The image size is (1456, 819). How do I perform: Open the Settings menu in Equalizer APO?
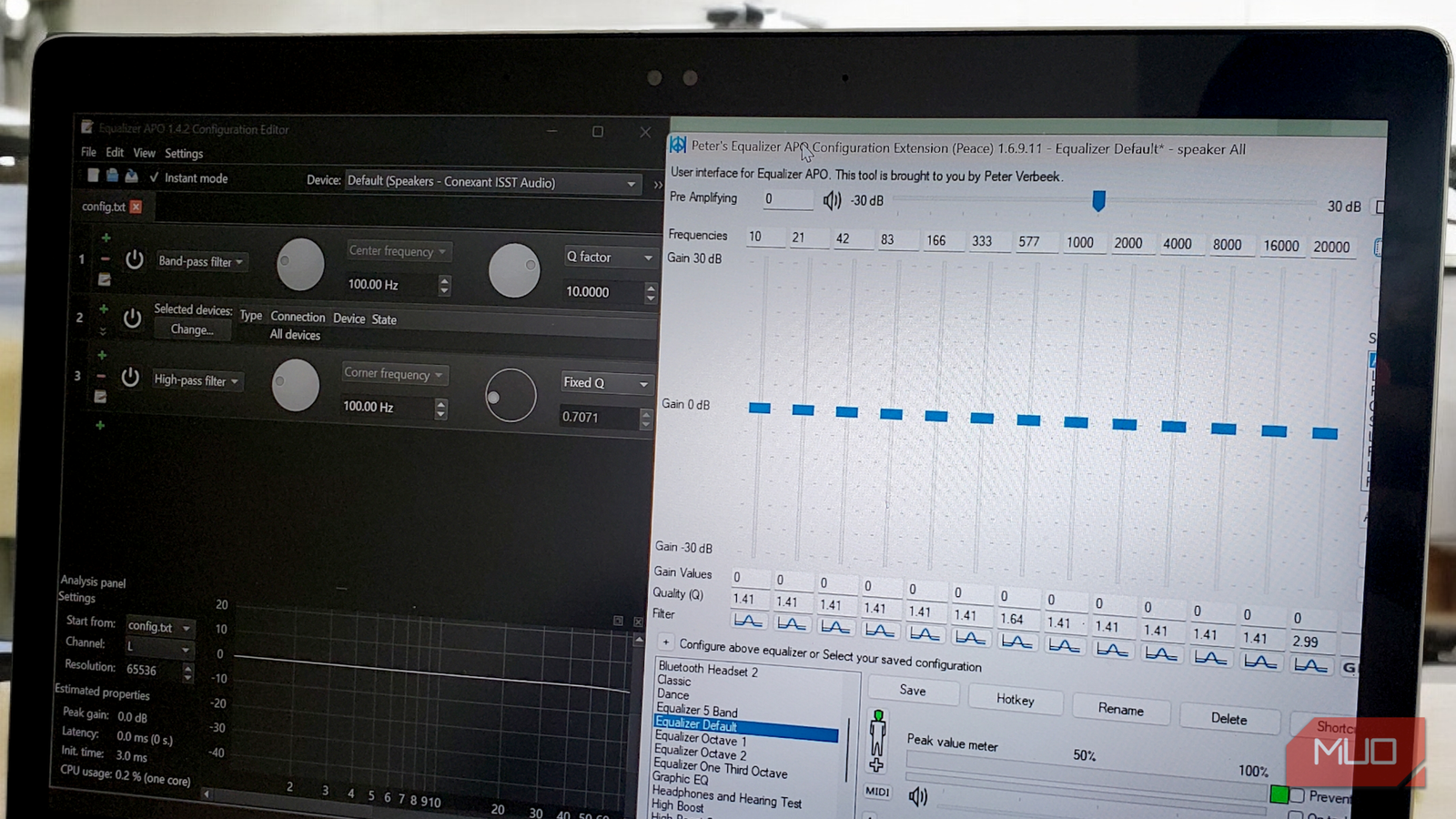[x=183, y=153]
